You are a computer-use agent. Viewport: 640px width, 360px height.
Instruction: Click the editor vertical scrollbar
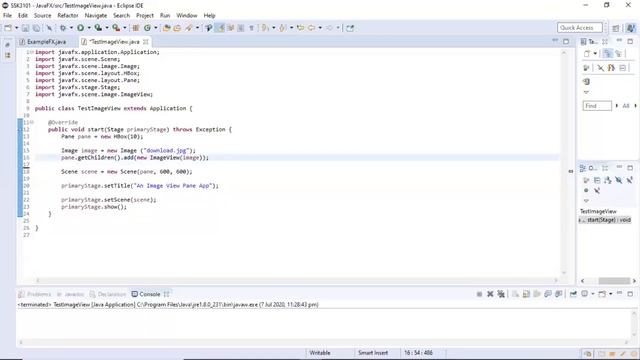pos(564,163)
